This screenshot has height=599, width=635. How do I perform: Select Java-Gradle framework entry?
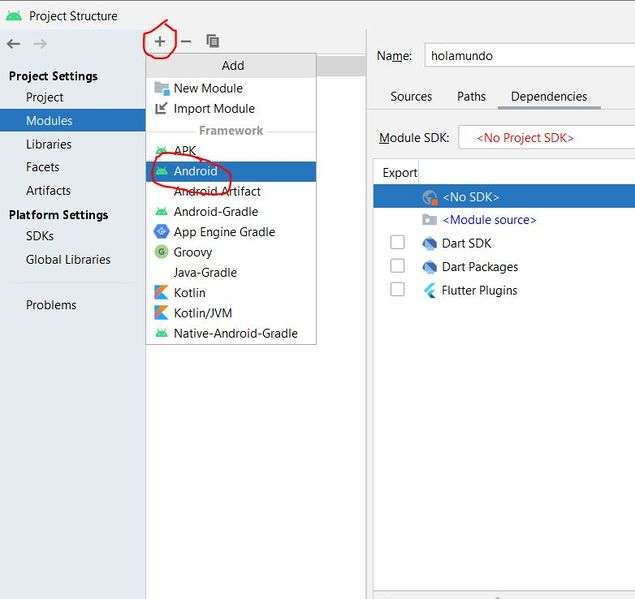pyautogui.click(x=231, y=273)
